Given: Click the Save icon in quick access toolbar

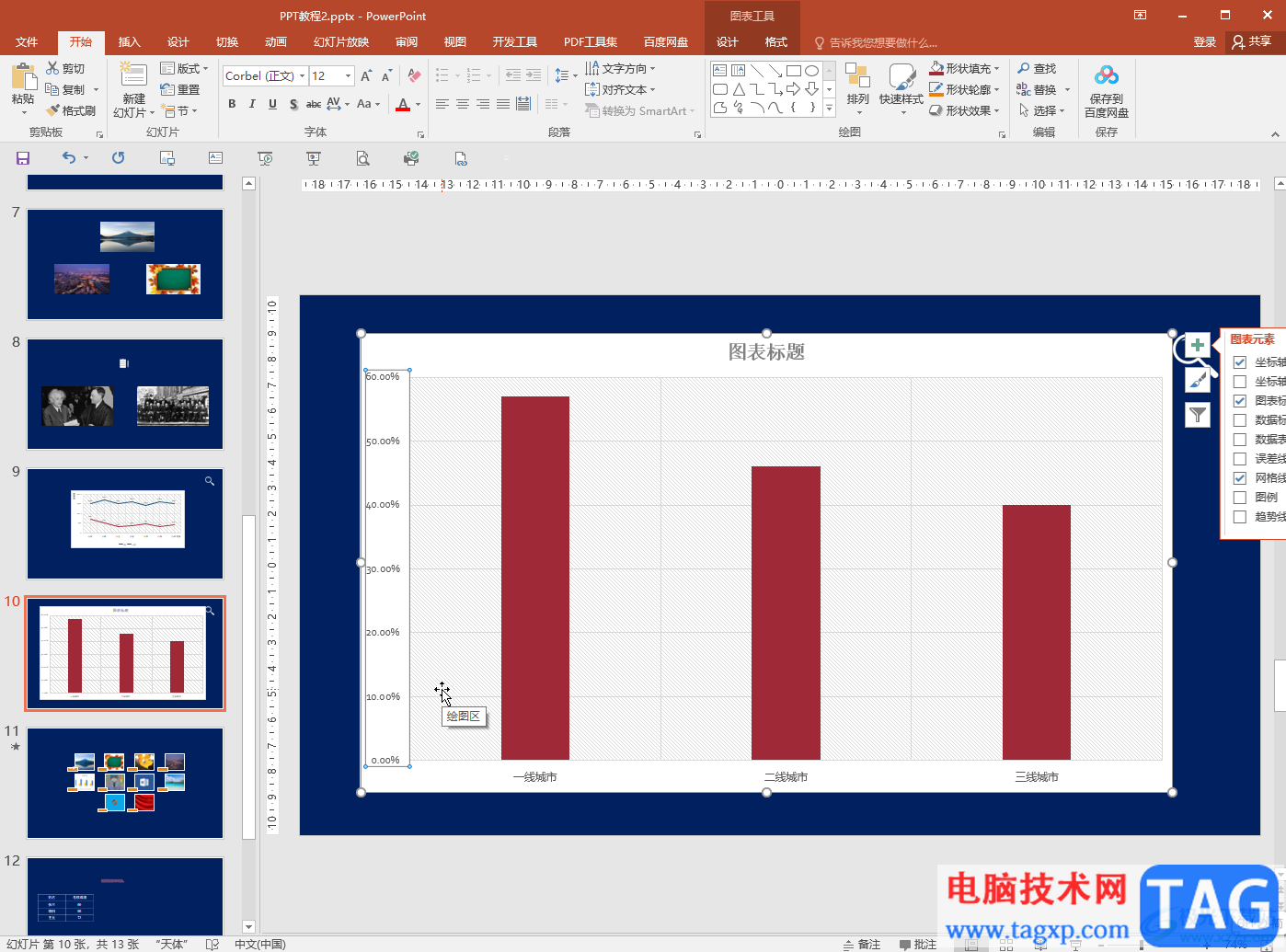Looking at the screenshot, I should click(23, 158).
